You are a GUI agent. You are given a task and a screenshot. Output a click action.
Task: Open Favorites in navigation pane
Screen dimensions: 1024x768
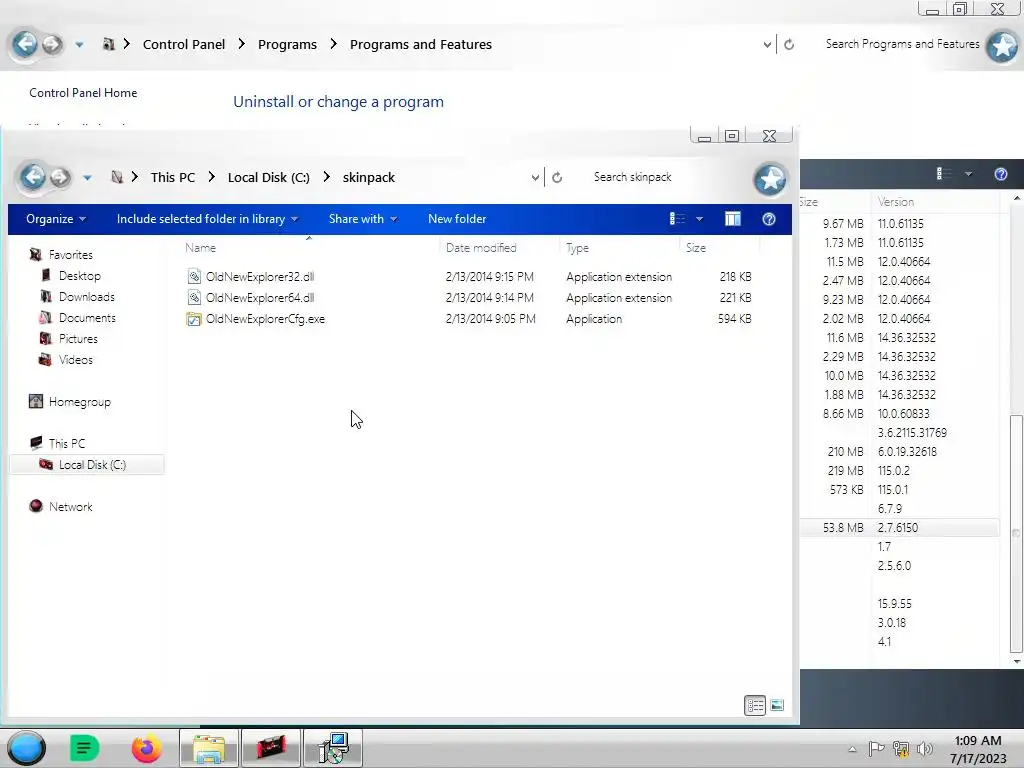(x=71, y=255)
